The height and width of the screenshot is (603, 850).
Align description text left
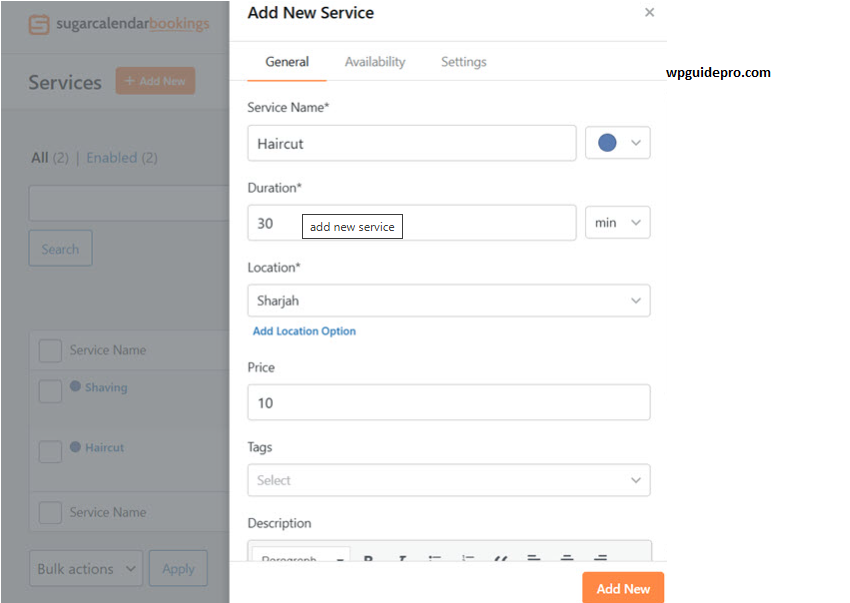click(534, 559)
